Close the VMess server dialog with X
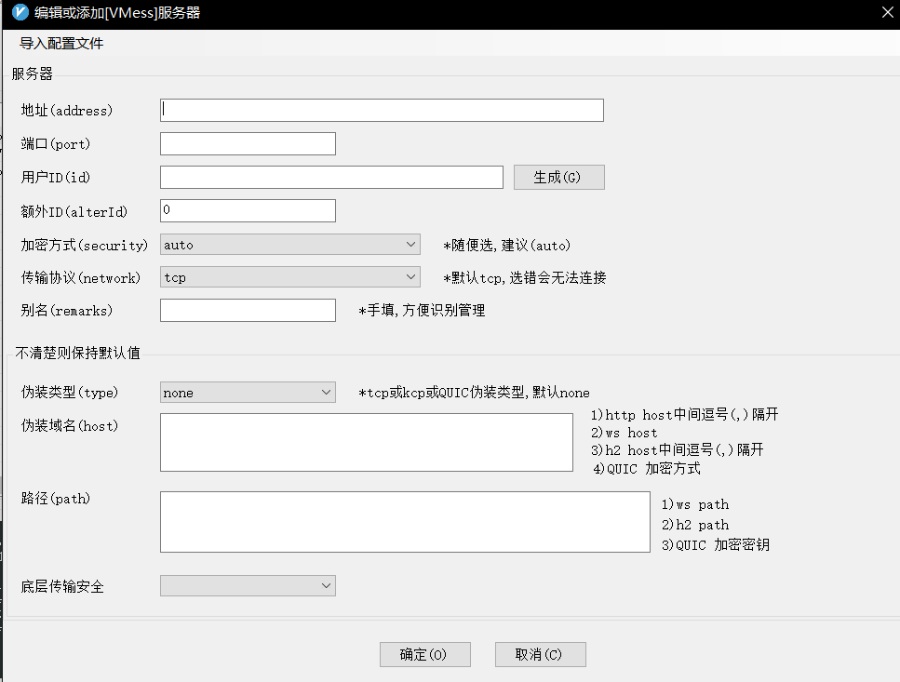This screenshot has height=682, width=900. (x=886, y=13)
